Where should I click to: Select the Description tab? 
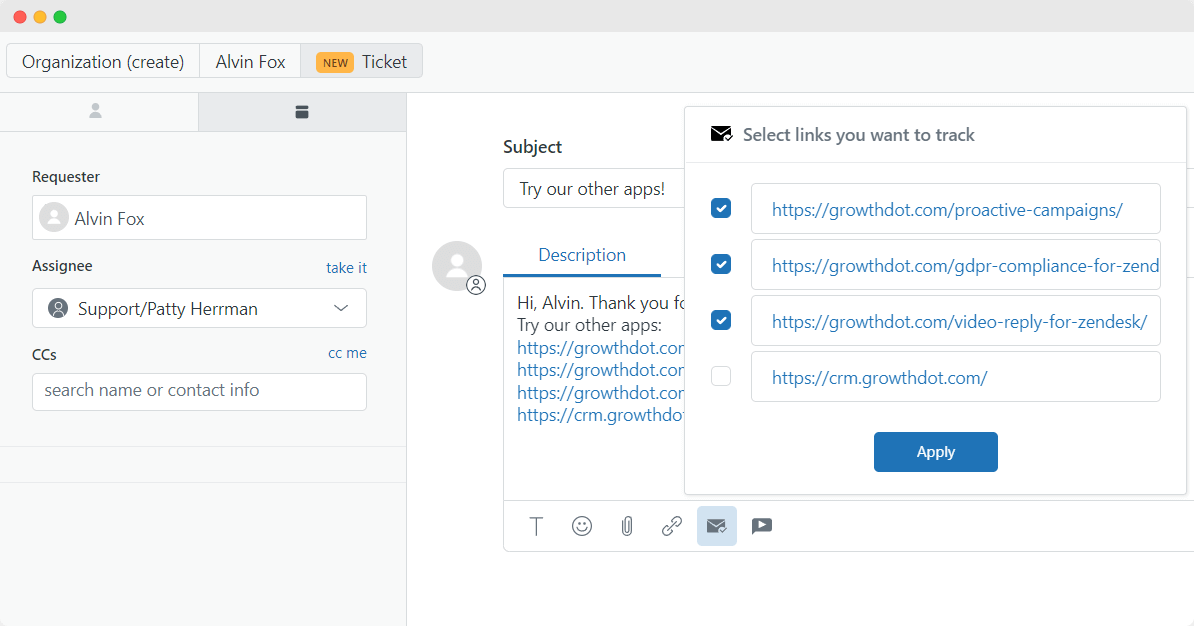click(x=582, y=255)
